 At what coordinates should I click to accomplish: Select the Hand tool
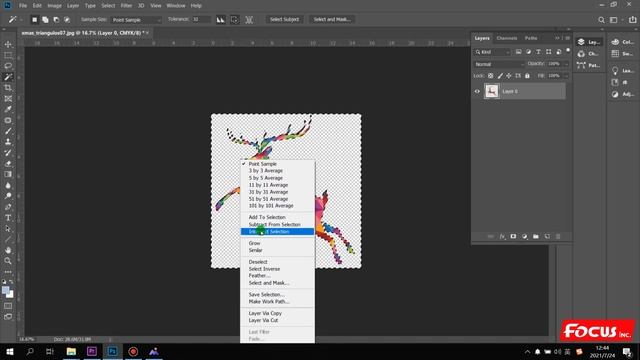click(8, 250)
